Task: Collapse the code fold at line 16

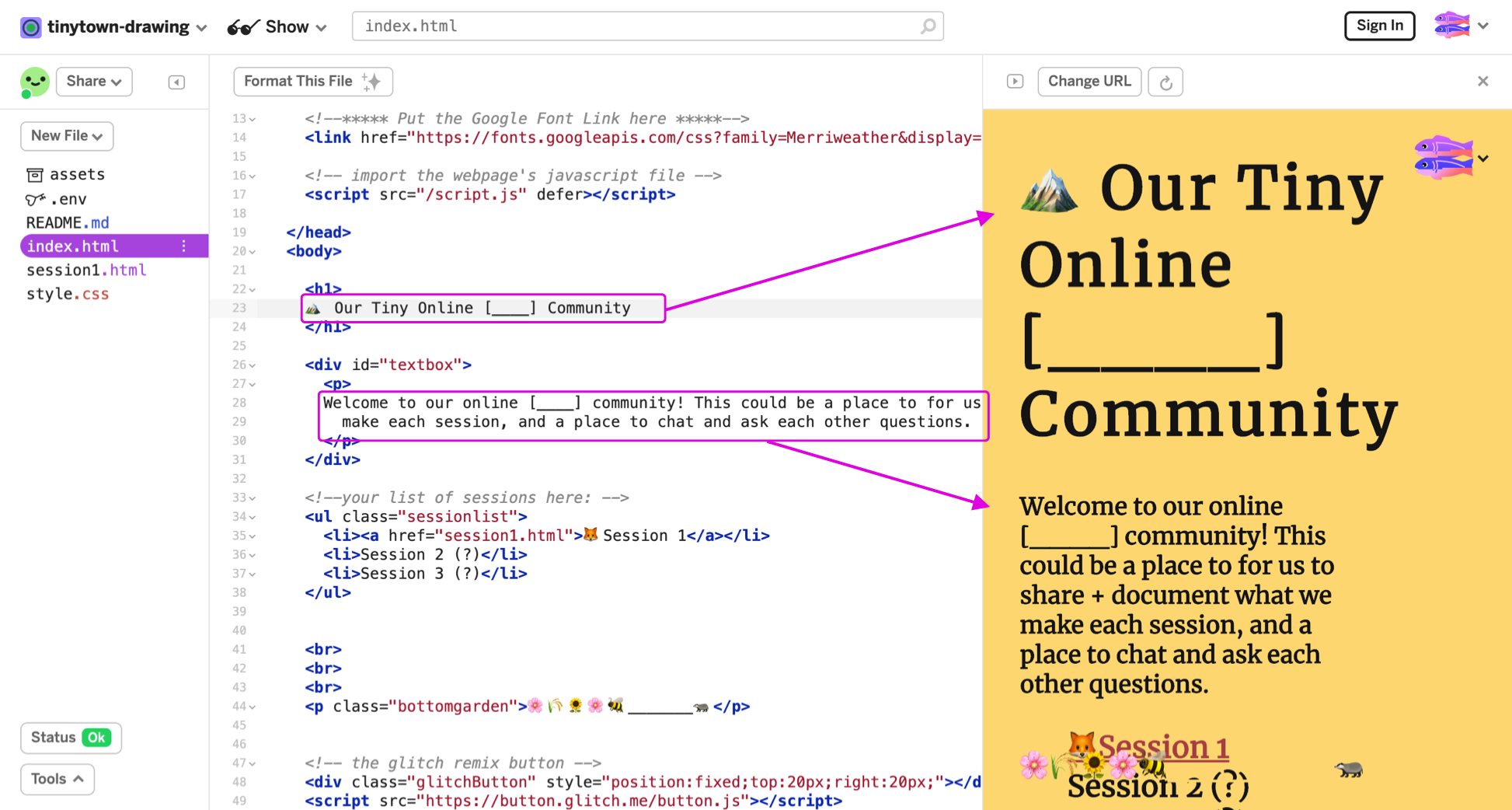Action: pos(253,176)
